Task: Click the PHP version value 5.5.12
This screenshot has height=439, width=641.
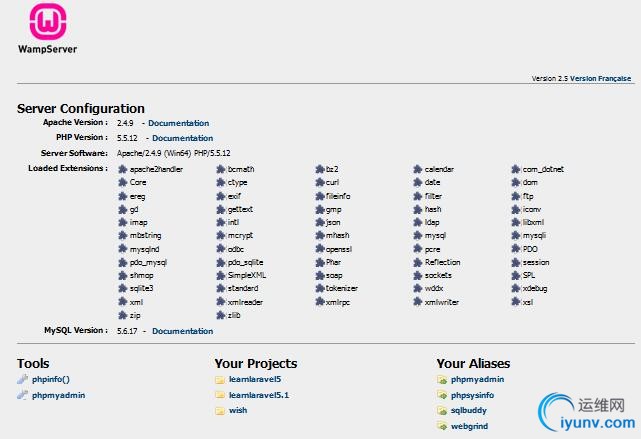Action: [x=127, y=138]
